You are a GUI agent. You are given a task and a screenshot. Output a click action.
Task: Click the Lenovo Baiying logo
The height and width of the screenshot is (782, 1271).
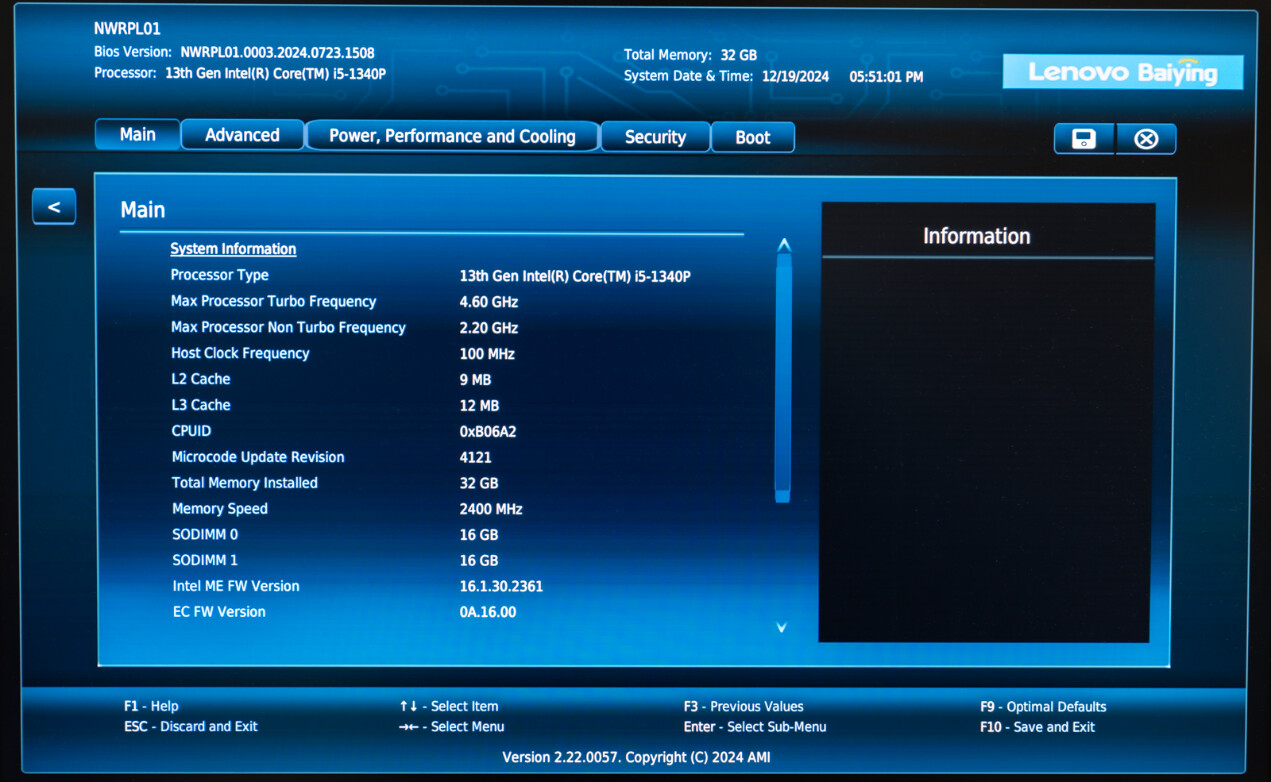[1122, 72]
